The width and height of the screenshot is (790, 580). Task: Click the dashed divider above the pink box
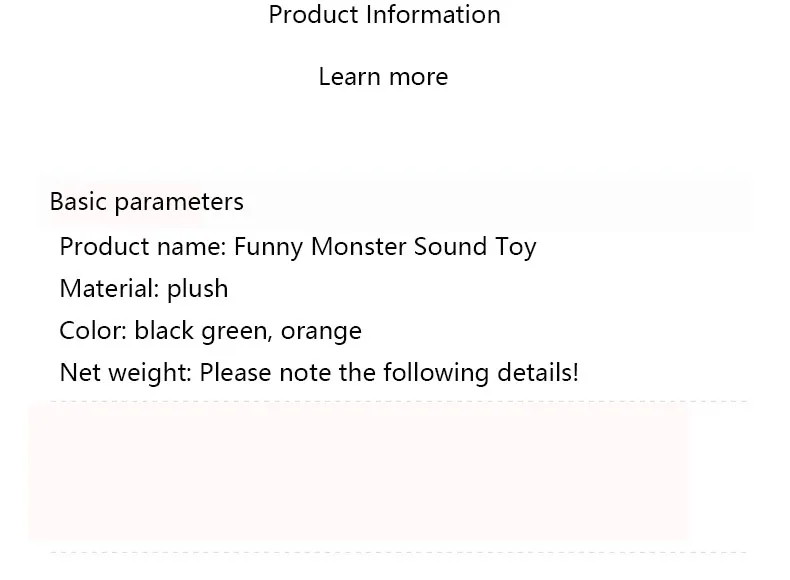400,401
